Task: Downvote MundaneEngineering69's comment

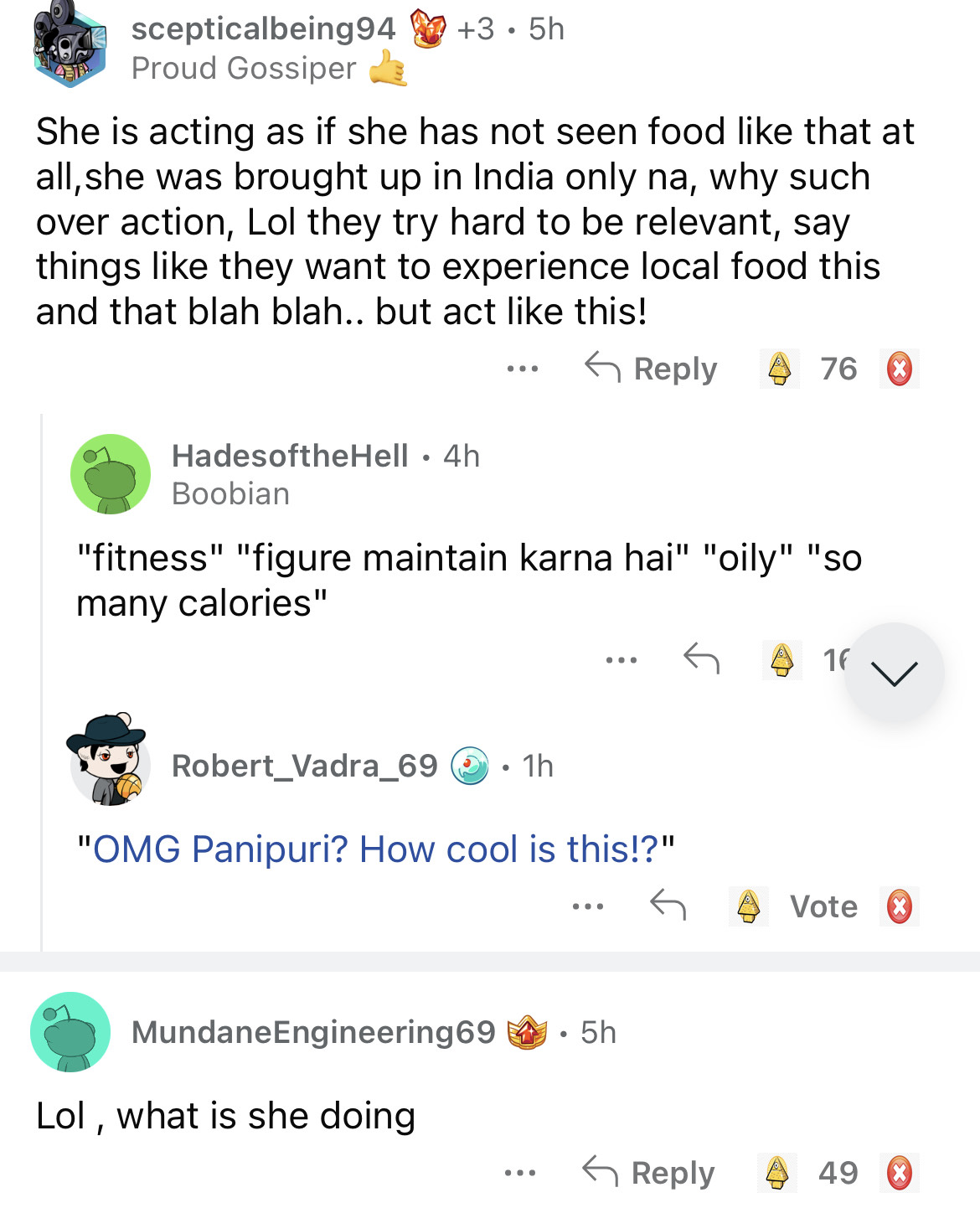Action: tap(900, 1173)
